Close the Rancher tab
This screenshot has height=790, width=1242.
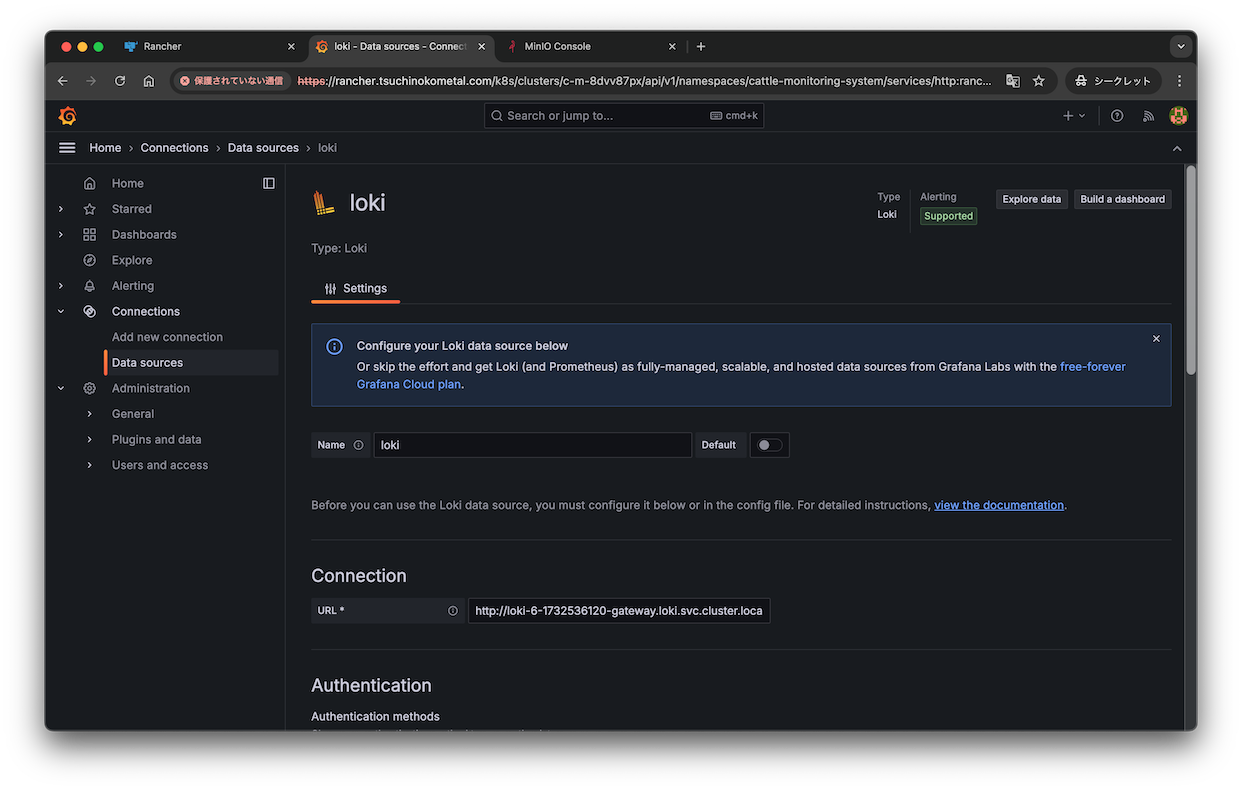pos(291,46)
